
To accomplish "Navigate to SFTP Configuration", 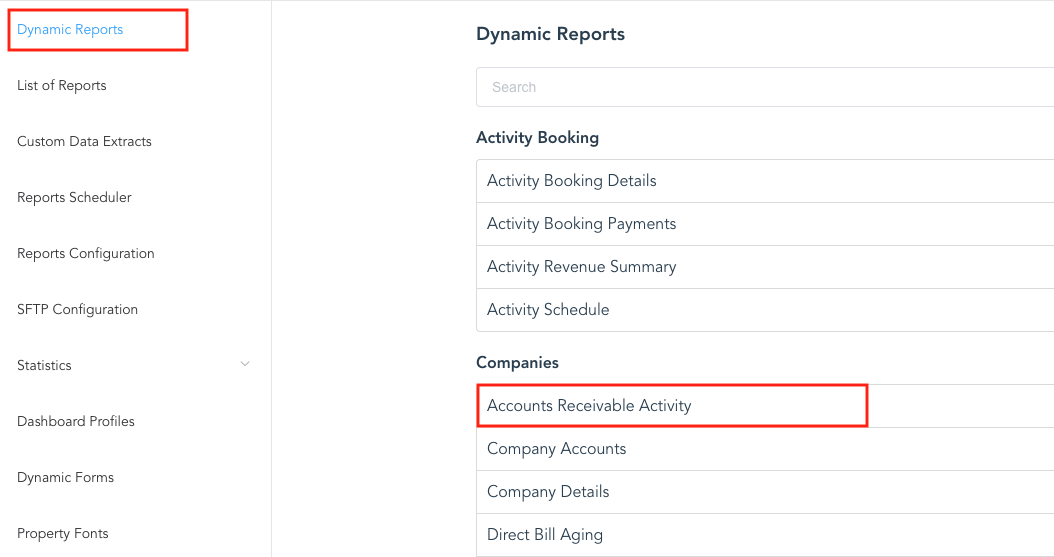I will 77,310.
